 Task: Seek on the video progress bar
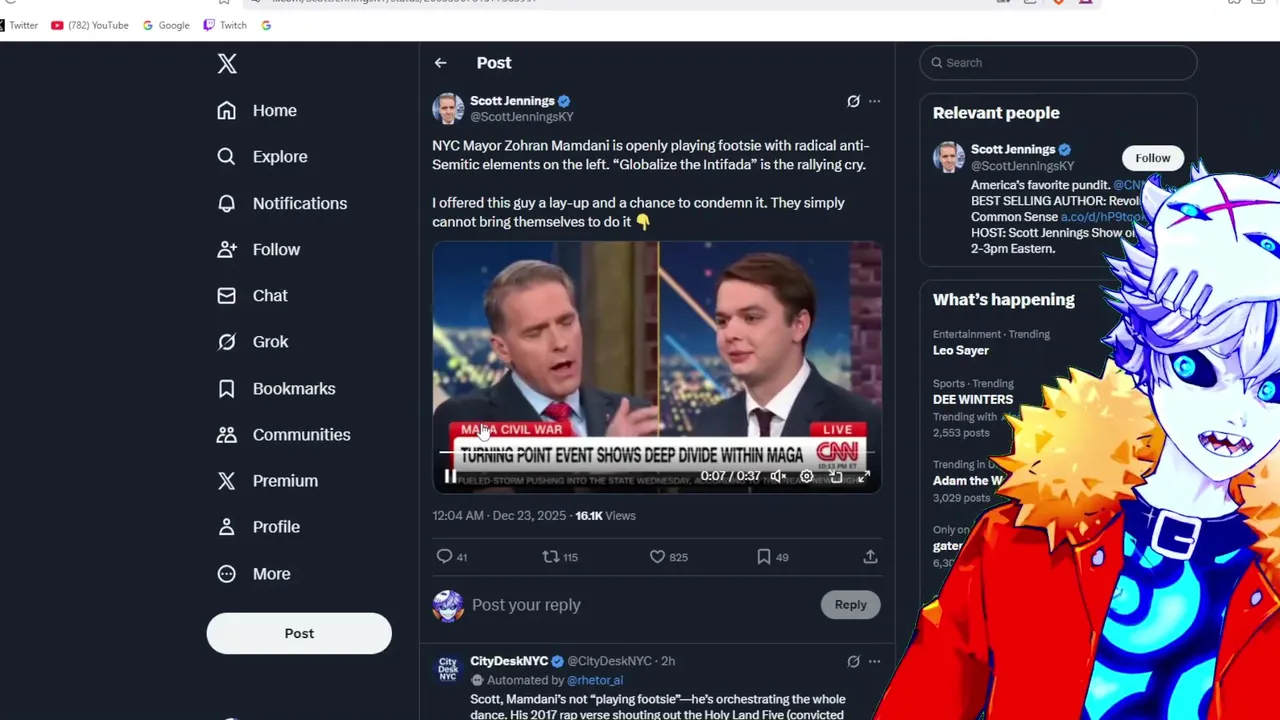pos(656,454)
